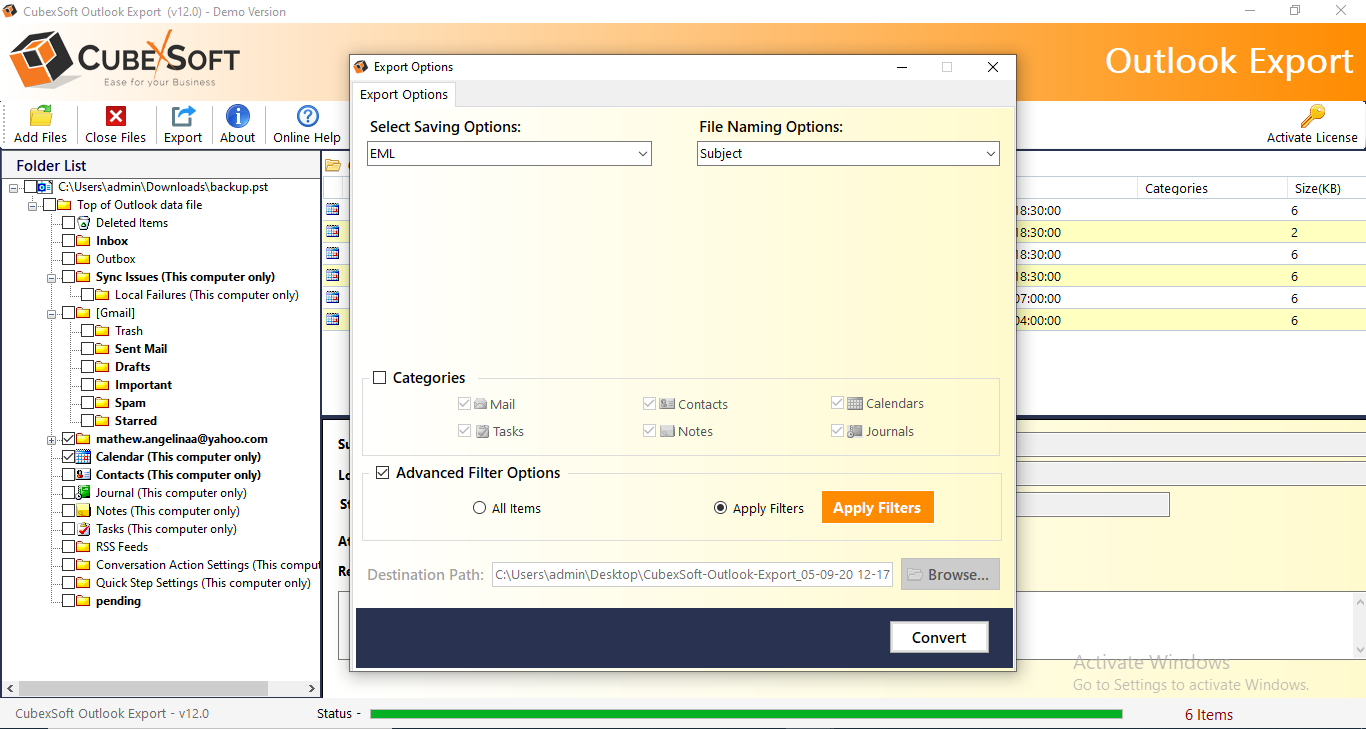The width and height of the screenshot is (1366, 729).
Task: Open the Export toolbar icon
Action: pyautogui.click(x=183, y=116)
